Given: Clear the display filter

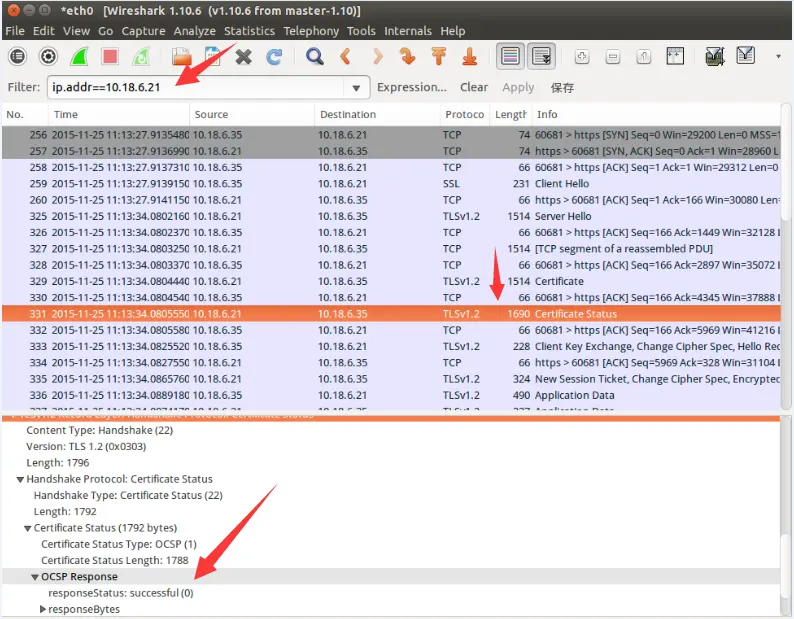Looking at the screenshot, I should click(x=474, y=87).
